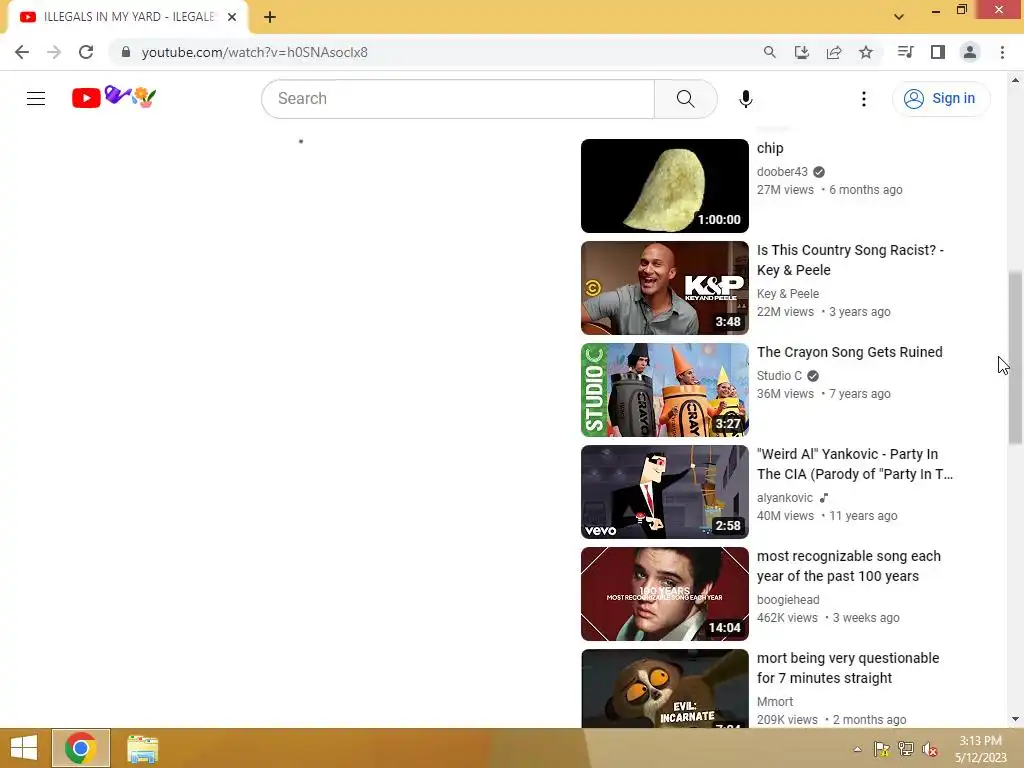Open Chrome profile avatar
This screenshot has width=1024, height=768.
pyautogui.click(x=970, y=52)
